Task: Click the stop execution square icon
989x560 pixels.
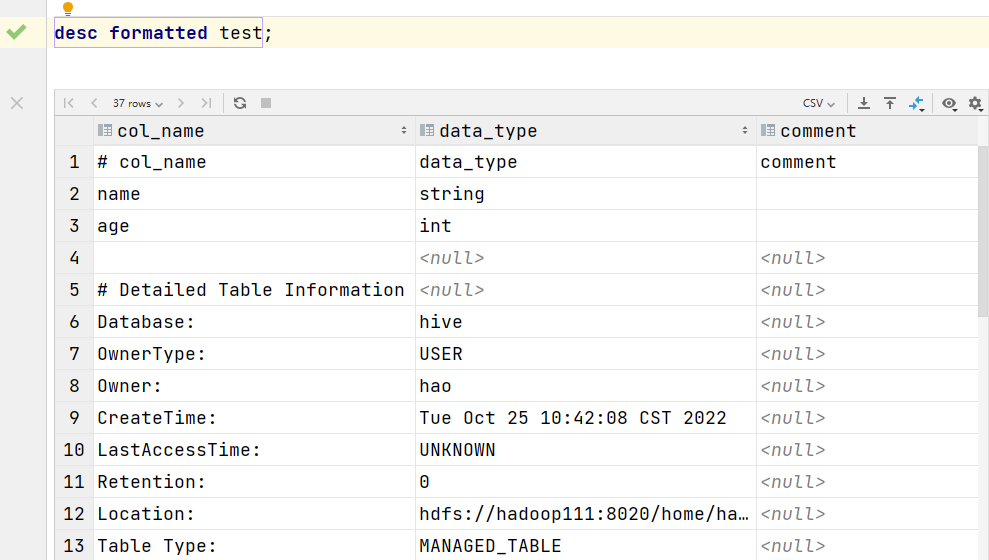Action: click(x=266, y=103)
